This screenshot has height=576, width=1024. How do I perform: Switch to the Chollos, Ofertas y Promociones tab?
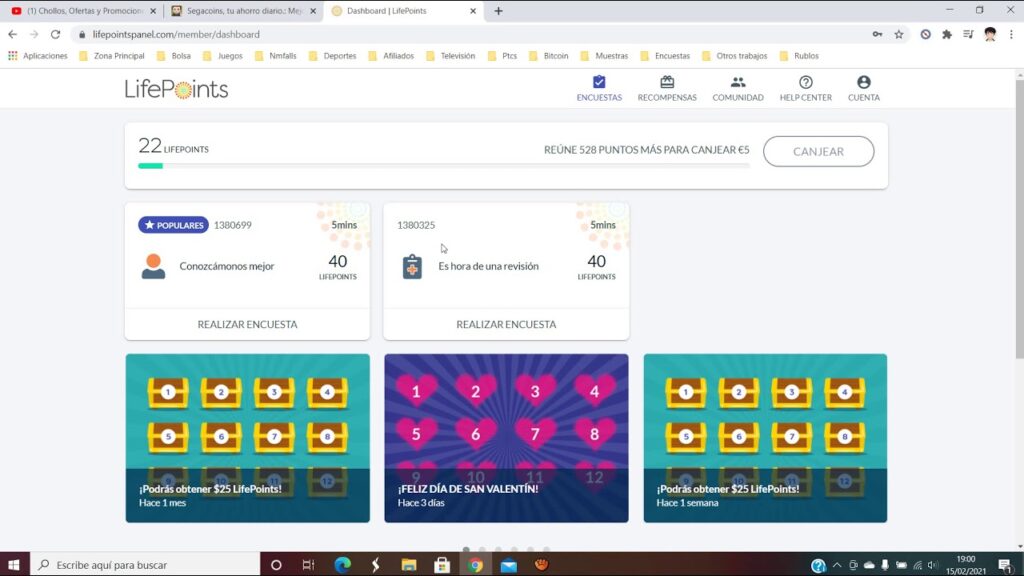pos(85,11)
